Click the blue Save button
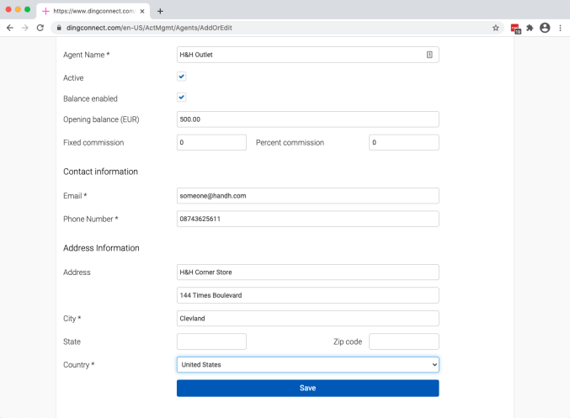Screen dimensions: 570x418 tap(308, 388)
